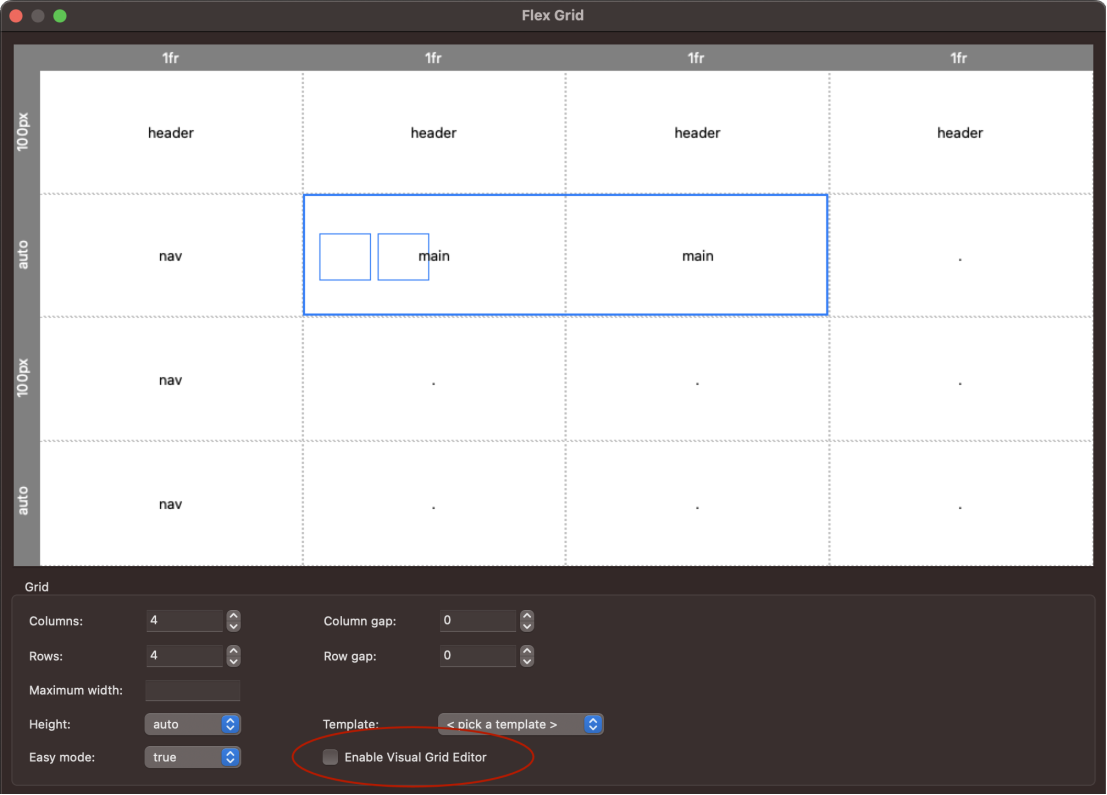The height and width of the screenshot is (795, 1107).
Task: Tick the Enable Visual Grid Editor checkbox
Action: click(x=330, y=758)
